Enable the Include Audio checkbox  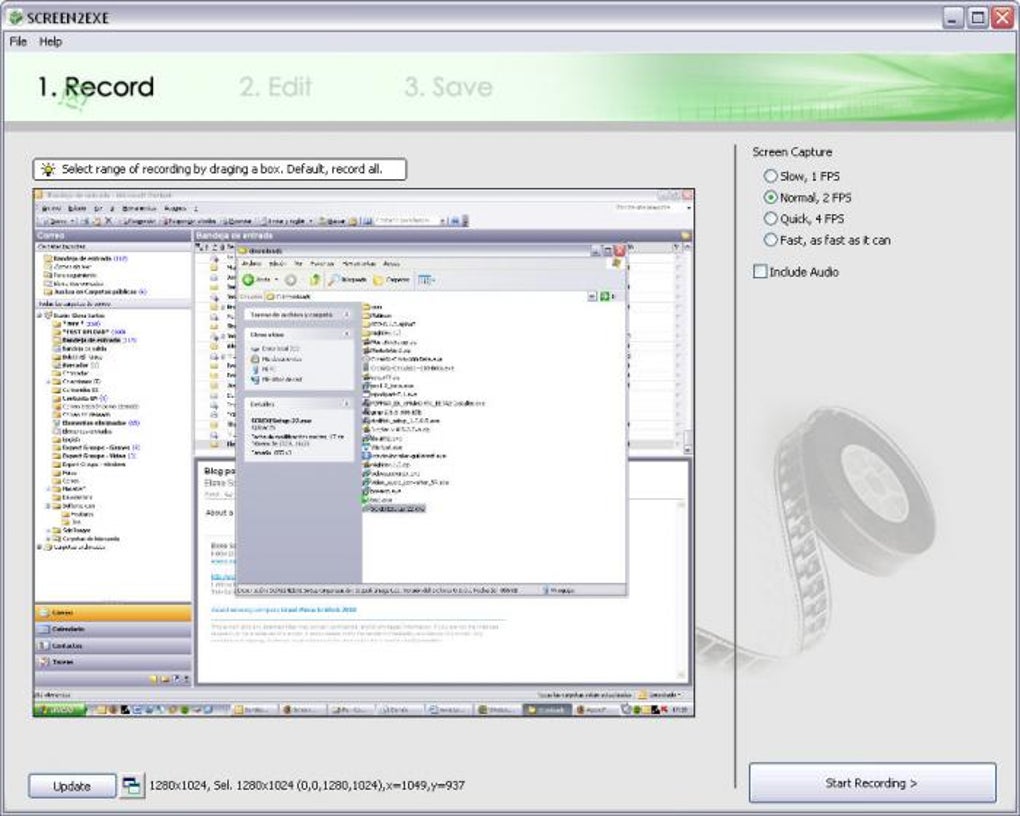click(x=760, y=271)
